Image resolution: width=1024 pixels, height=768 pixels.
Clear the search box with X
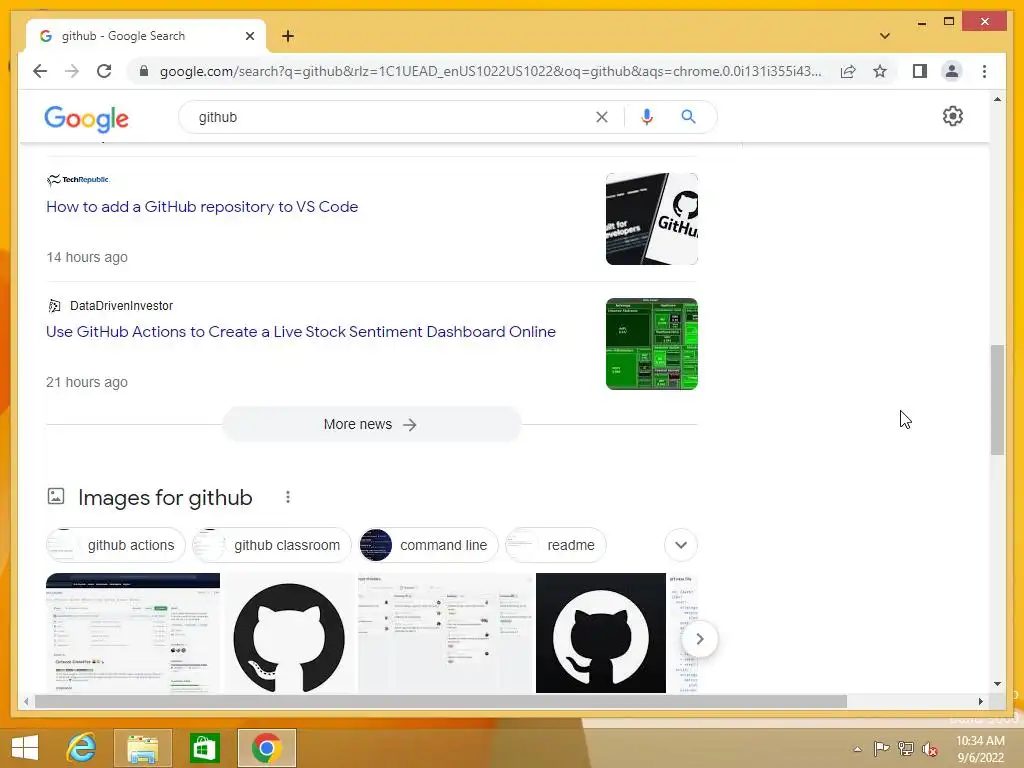tap(601, 117)
